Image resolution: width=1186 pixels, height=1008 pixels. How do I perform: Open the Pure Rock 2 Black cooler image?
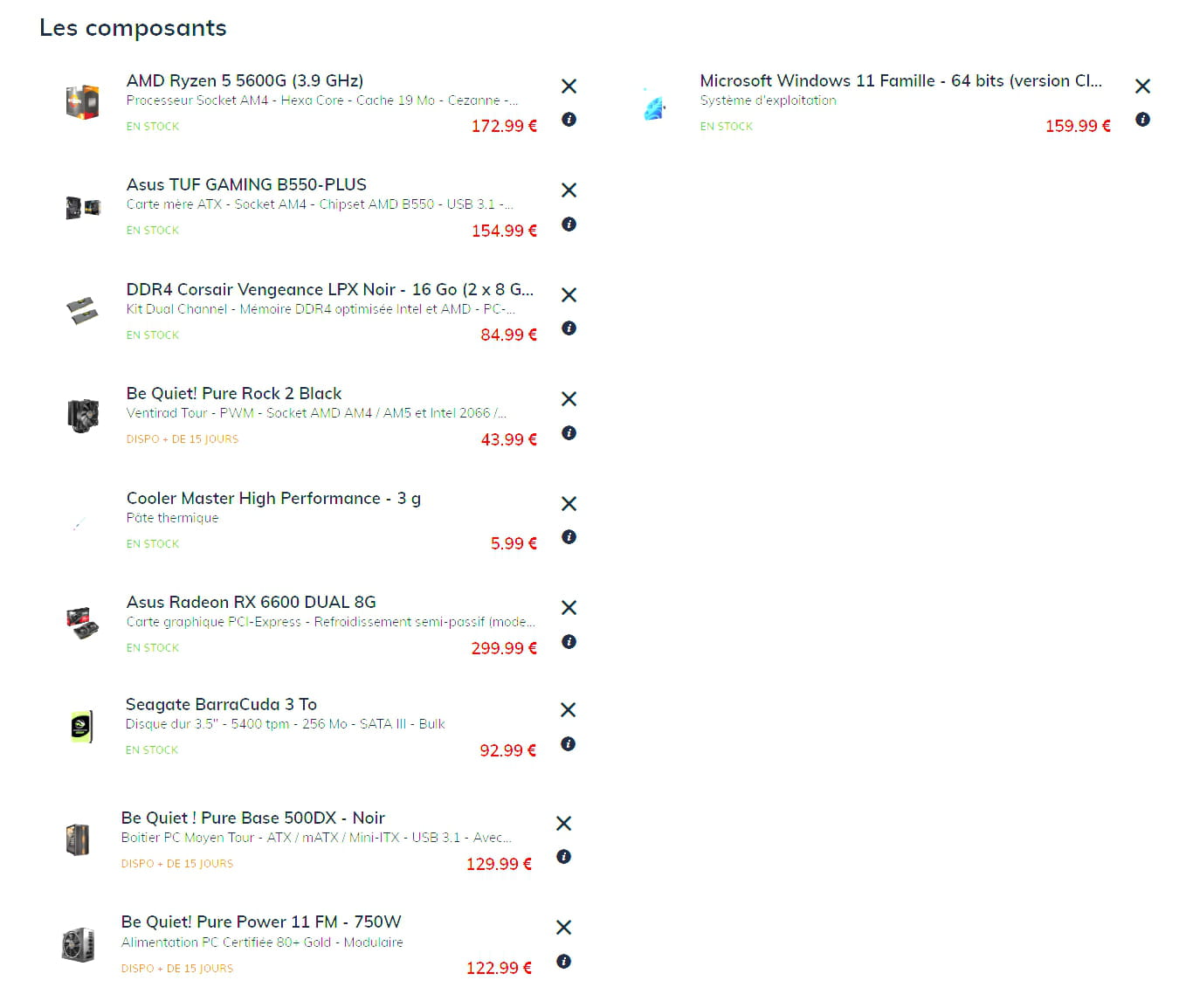tap(83, 415)
